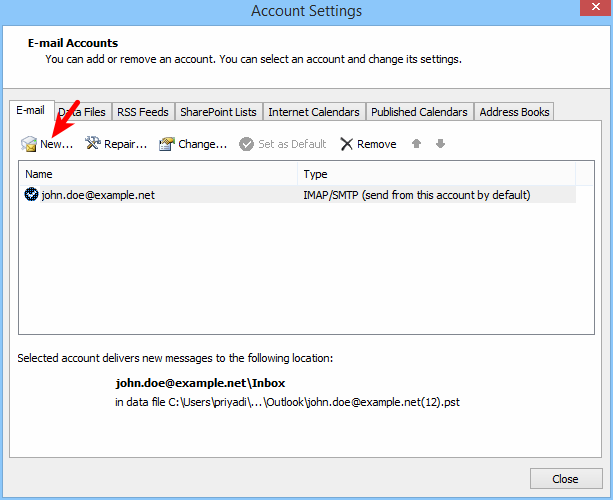Image resolution: width=613 pixels, height=500 pixels.
Task: Switch to the E-mail tab
Action: [32, 110]
